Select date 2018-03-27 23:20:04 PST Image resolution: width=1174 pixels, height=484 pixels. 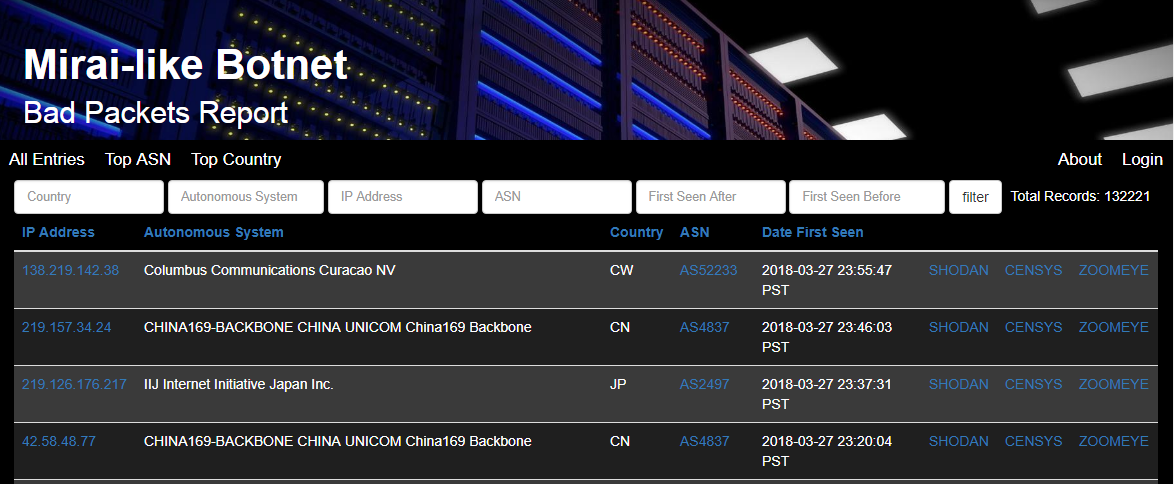(x=827, y=451)
